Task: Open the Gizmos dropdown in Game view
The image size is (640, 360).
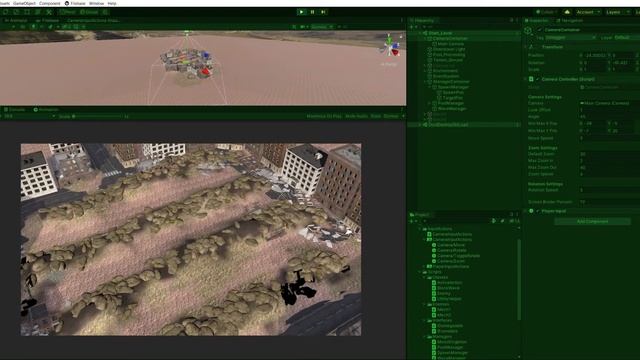Action: [393, 116]
